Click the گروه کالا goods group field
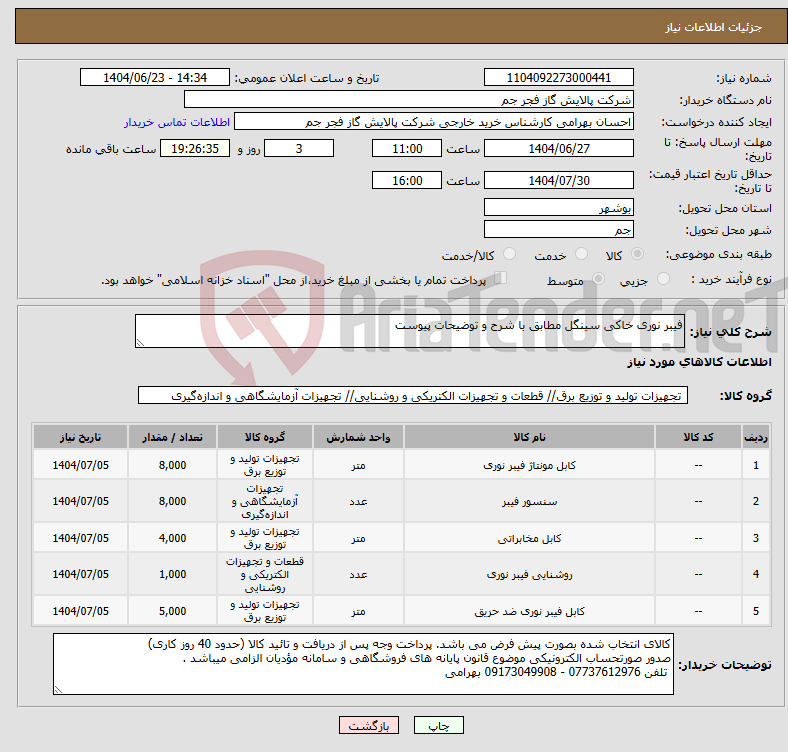This screenshot has height=752, width=788. coord(413,395)
